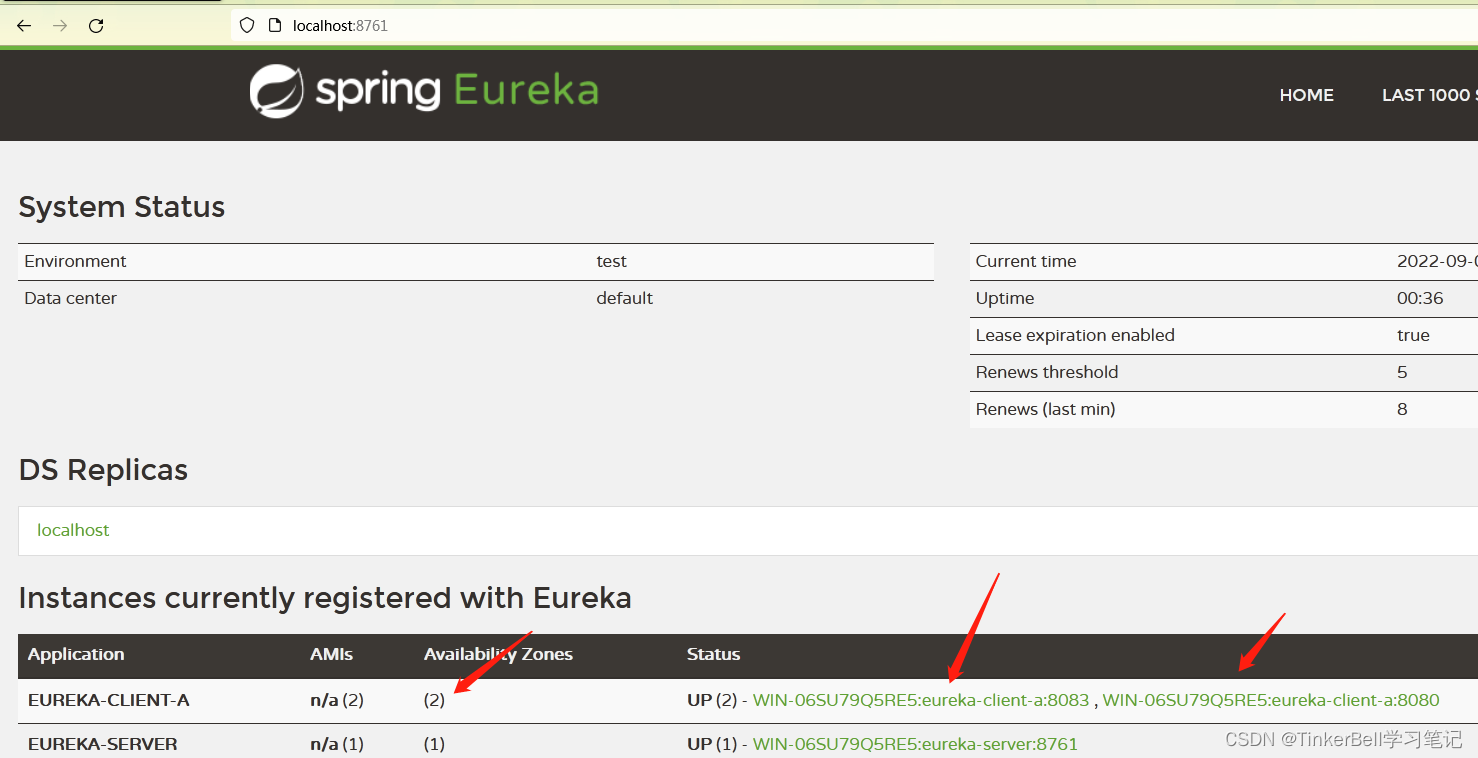This screenshot has height=758, width=1478.
Task: Select the Uptime label
Action: point(1005,298)
